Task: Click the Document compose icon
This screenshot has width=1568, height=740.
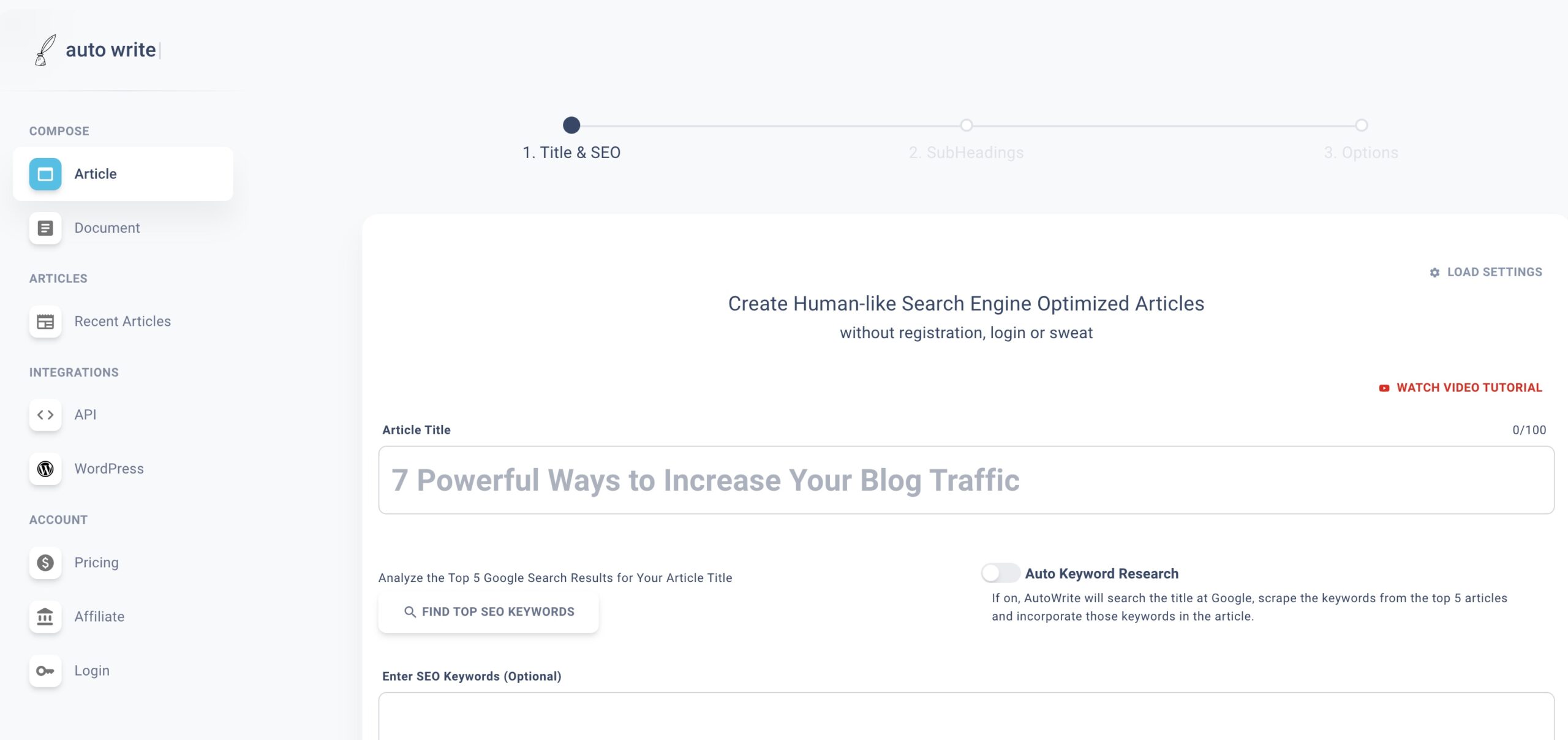Action: 45,228
